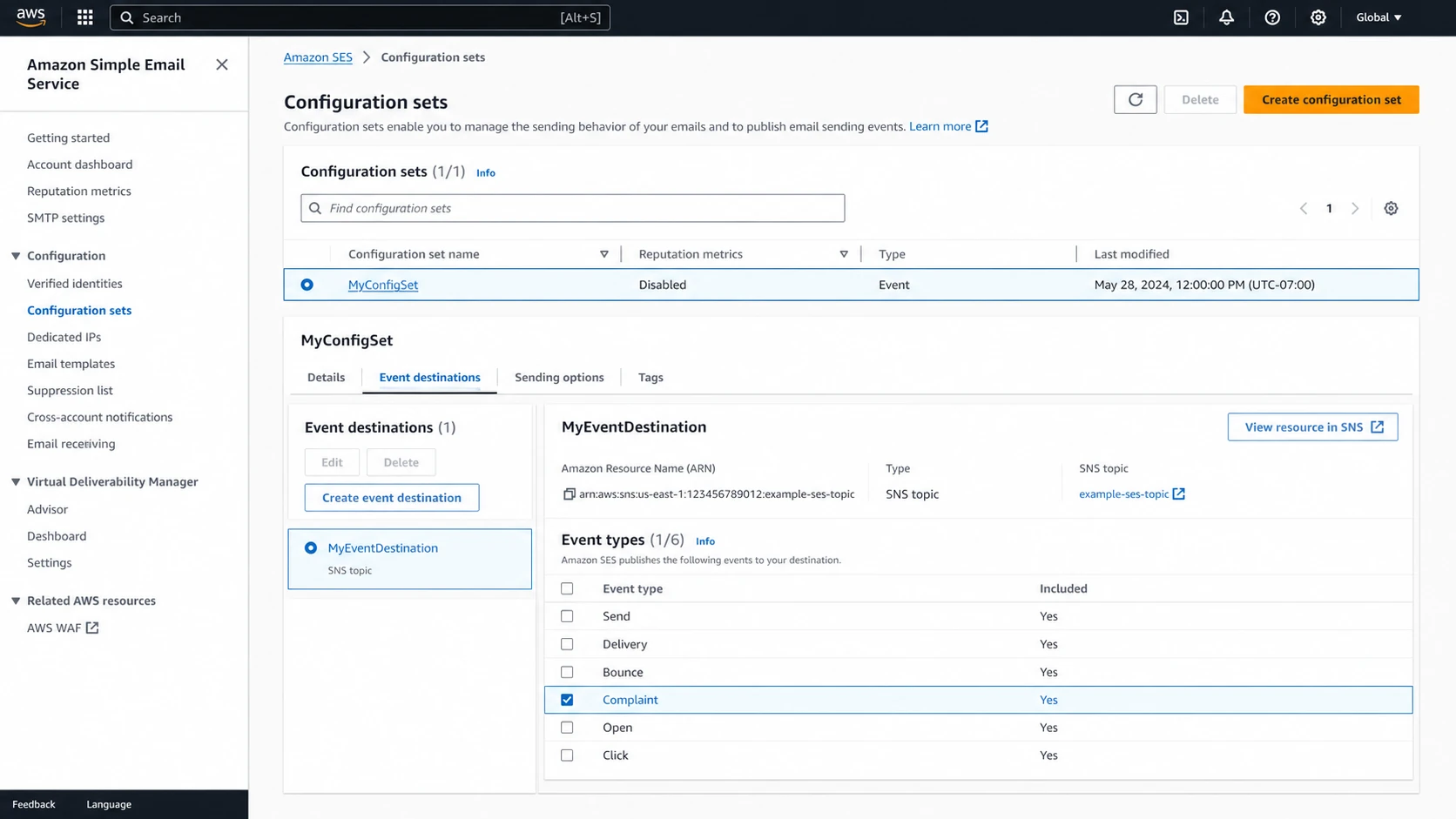This screenshot has width=1456, height=819.
Task: Open the example-ses-topic link
Action: point(1123,493)
